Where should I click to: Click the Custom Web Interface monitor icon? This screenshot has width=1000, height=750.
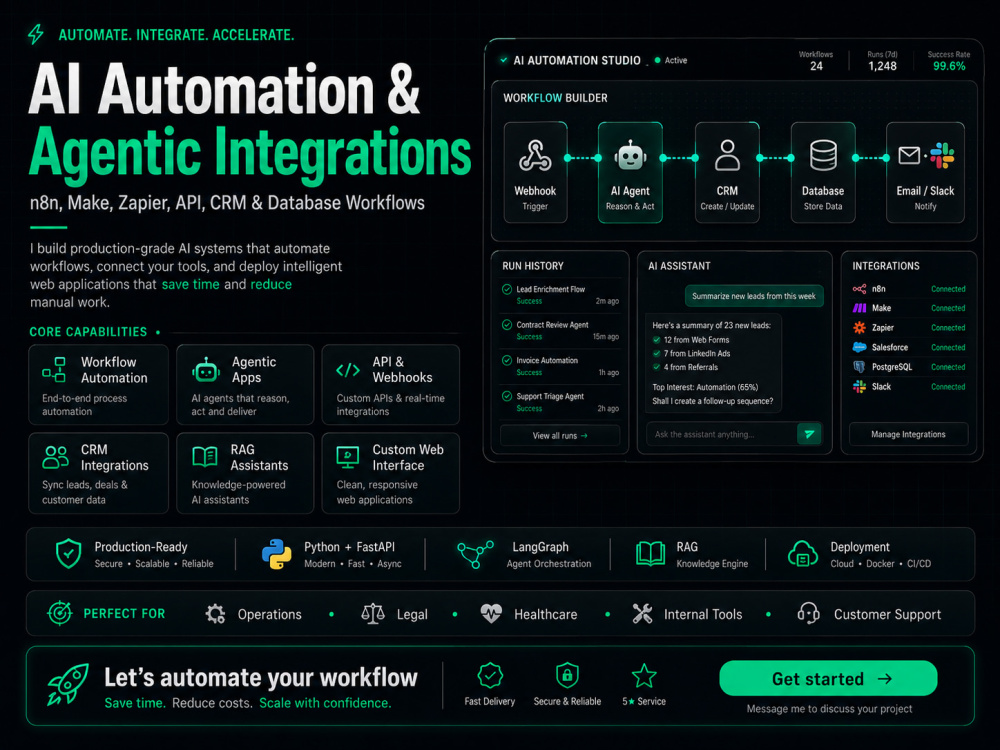pyautogui.click(x=348, y=457)
